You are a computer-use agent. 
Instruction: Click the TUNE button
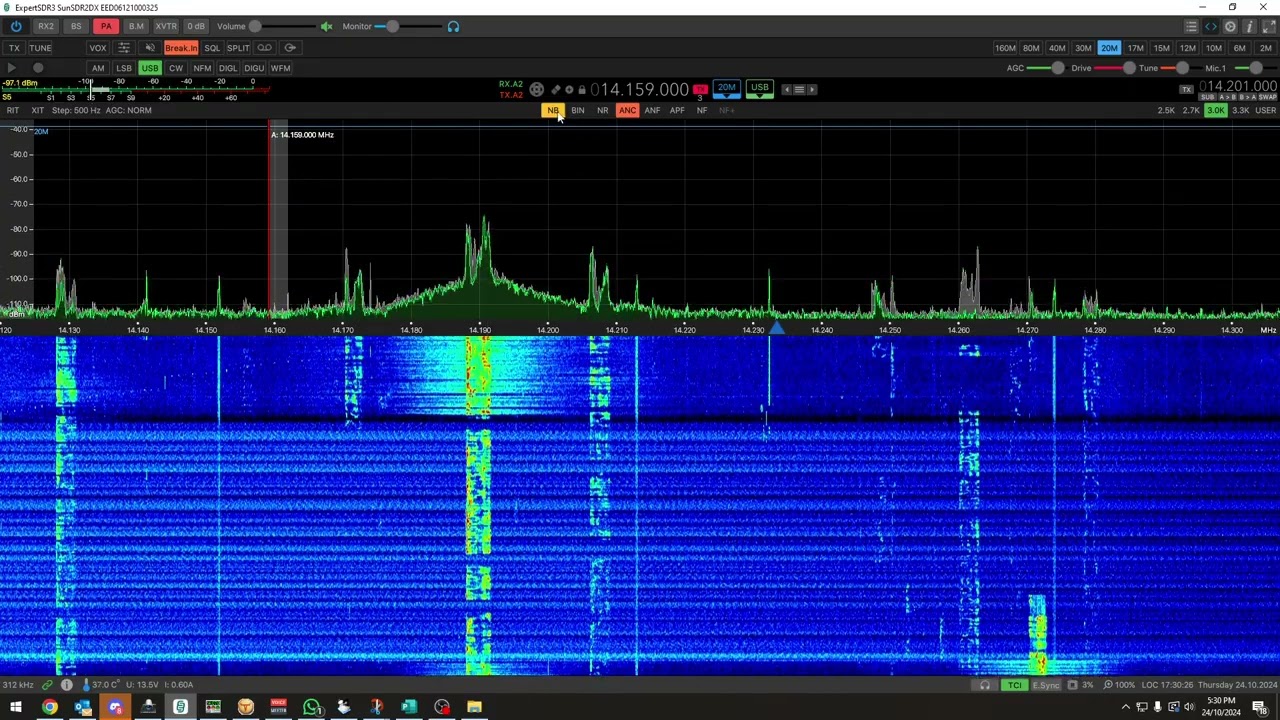[x=40, y=48]
